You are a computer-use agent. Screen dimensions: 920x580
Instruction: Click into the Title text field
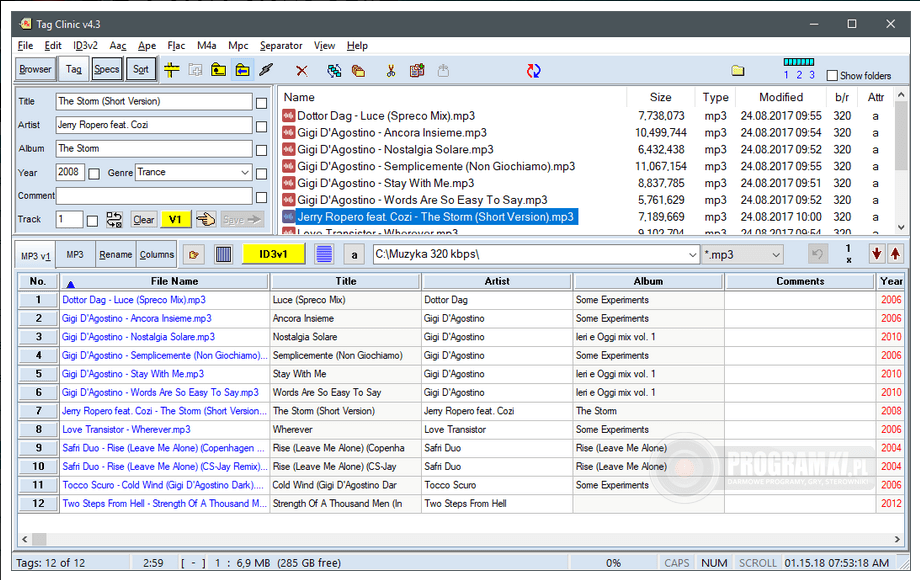point(154,101)
